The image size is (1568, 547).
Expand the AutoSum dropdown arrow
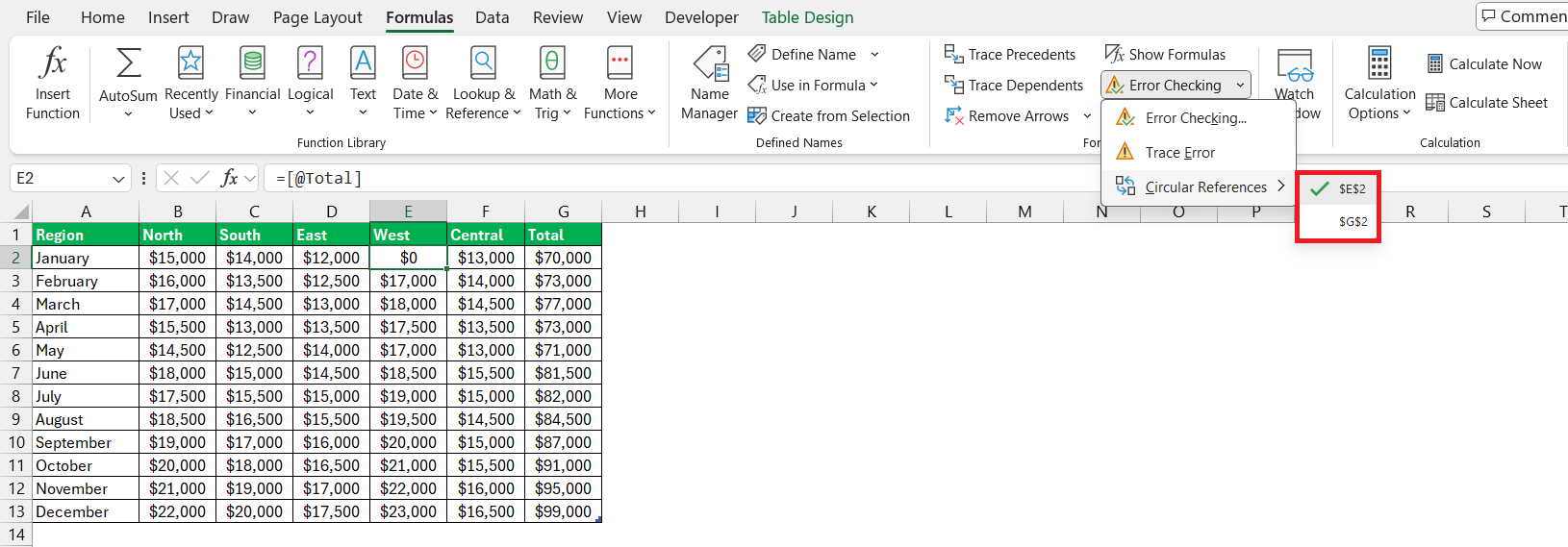click(128, 113)
